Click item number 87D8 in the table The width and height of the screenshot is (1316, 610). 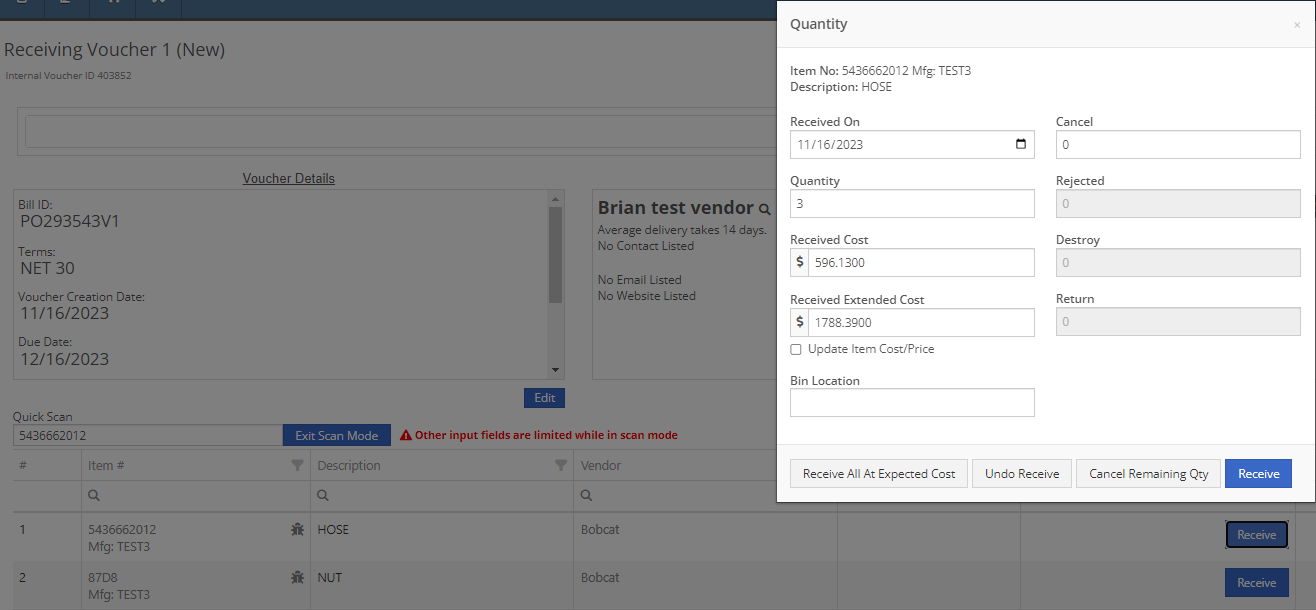104,577
